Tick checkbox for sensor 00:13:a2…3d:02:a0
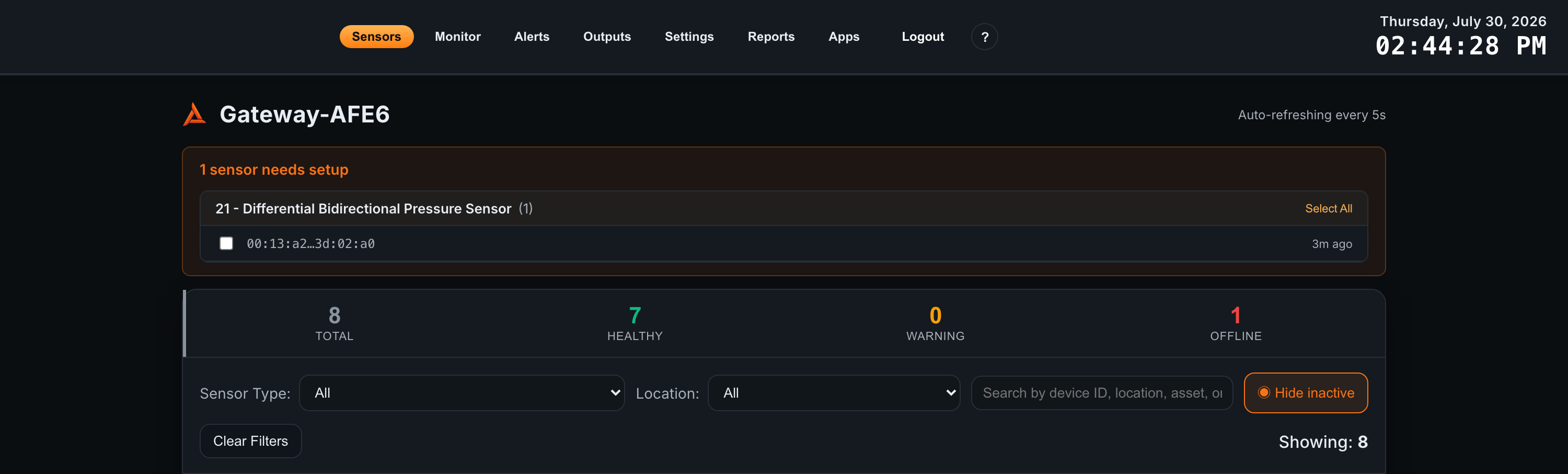 click(x=226, y=244)
